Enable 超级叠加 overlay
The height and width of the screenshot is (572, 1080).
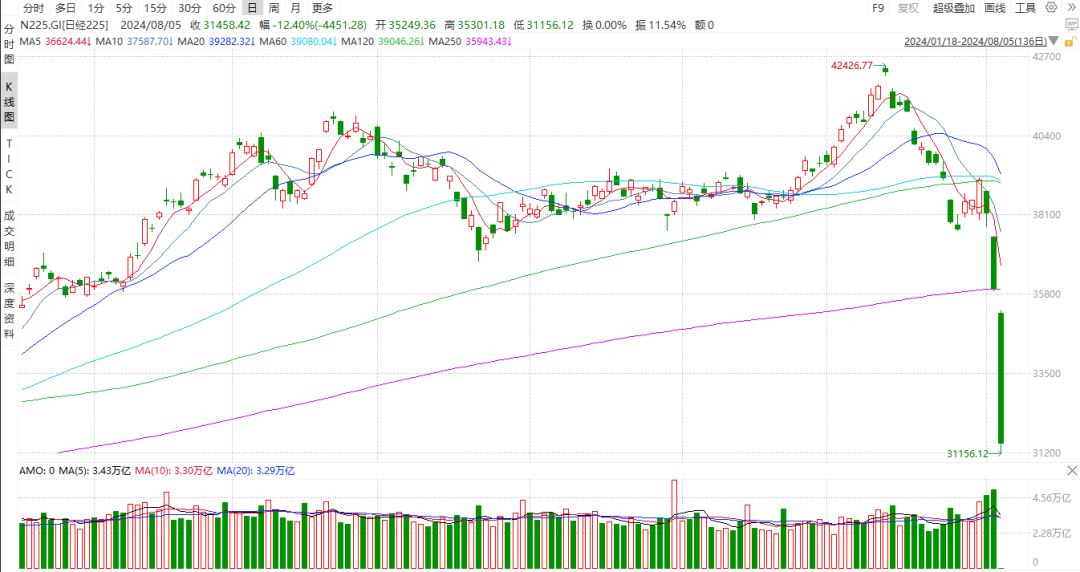(x=953, y=8)
